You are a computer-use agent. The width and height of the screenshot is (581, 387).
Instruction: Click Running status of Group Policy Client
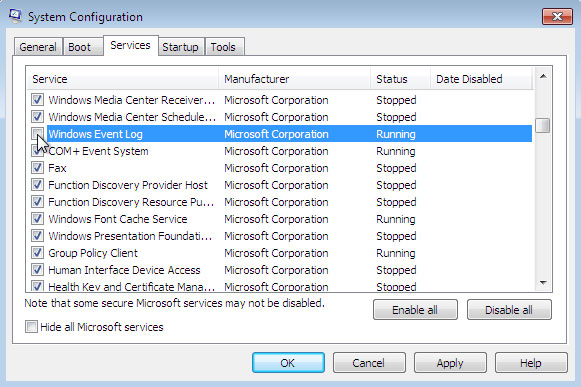click(396, 253)
